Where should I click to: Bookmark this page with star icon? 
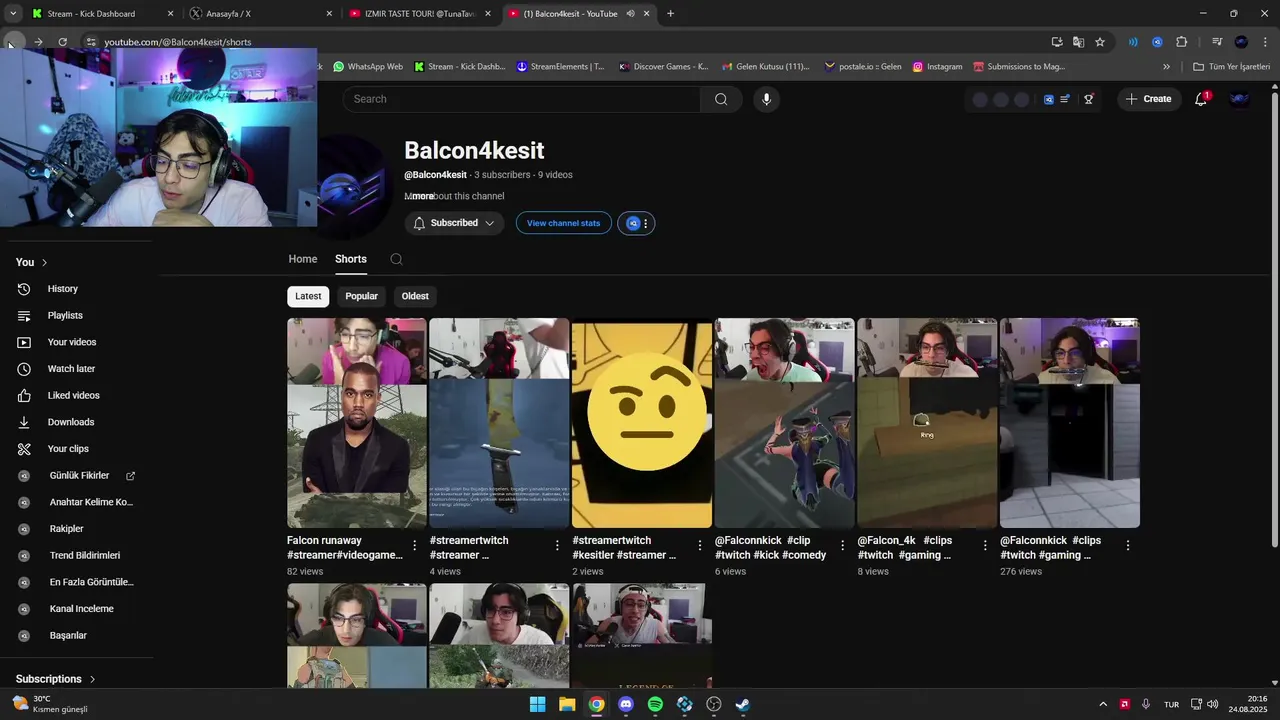point(1100,42)
